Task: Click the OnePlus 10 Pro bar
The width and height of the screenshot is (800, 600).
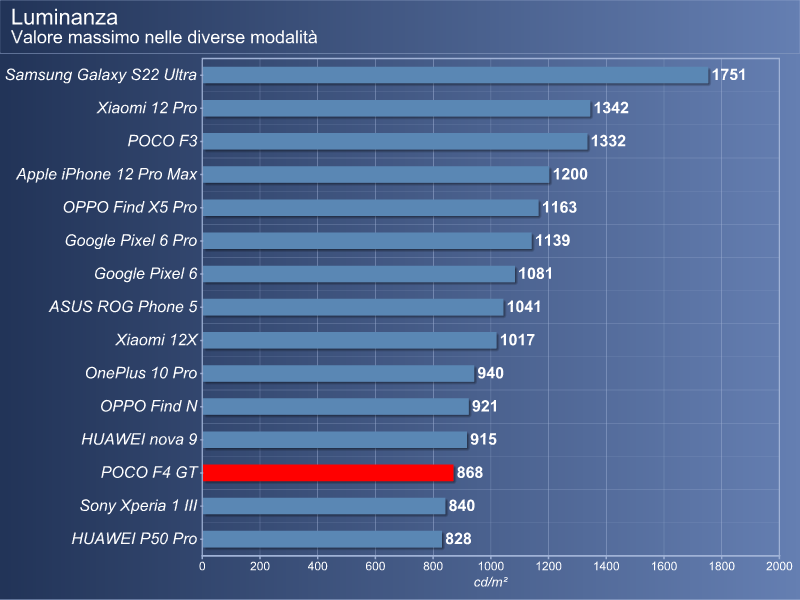Action: pyautogui.click(x=339, y=373)
